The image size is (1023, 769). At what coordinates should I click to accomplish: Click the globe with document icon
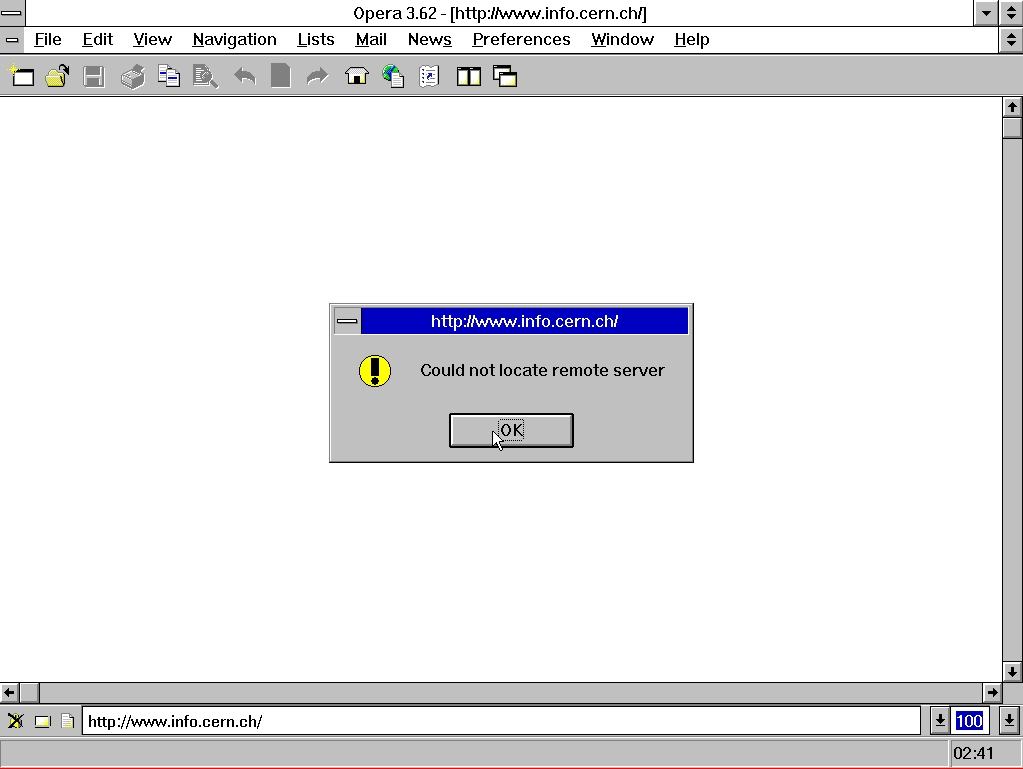click(393, 76)
